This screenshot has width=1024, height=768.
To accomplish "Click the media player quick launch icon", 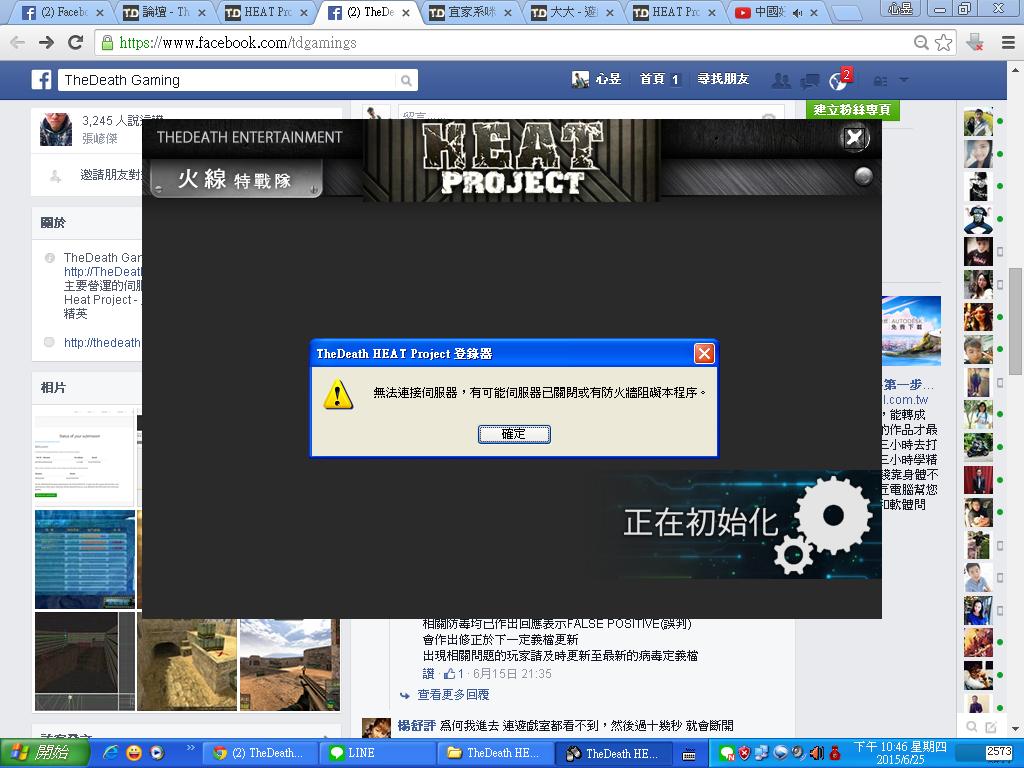I will pyautogui.click(x=157, y=753).
